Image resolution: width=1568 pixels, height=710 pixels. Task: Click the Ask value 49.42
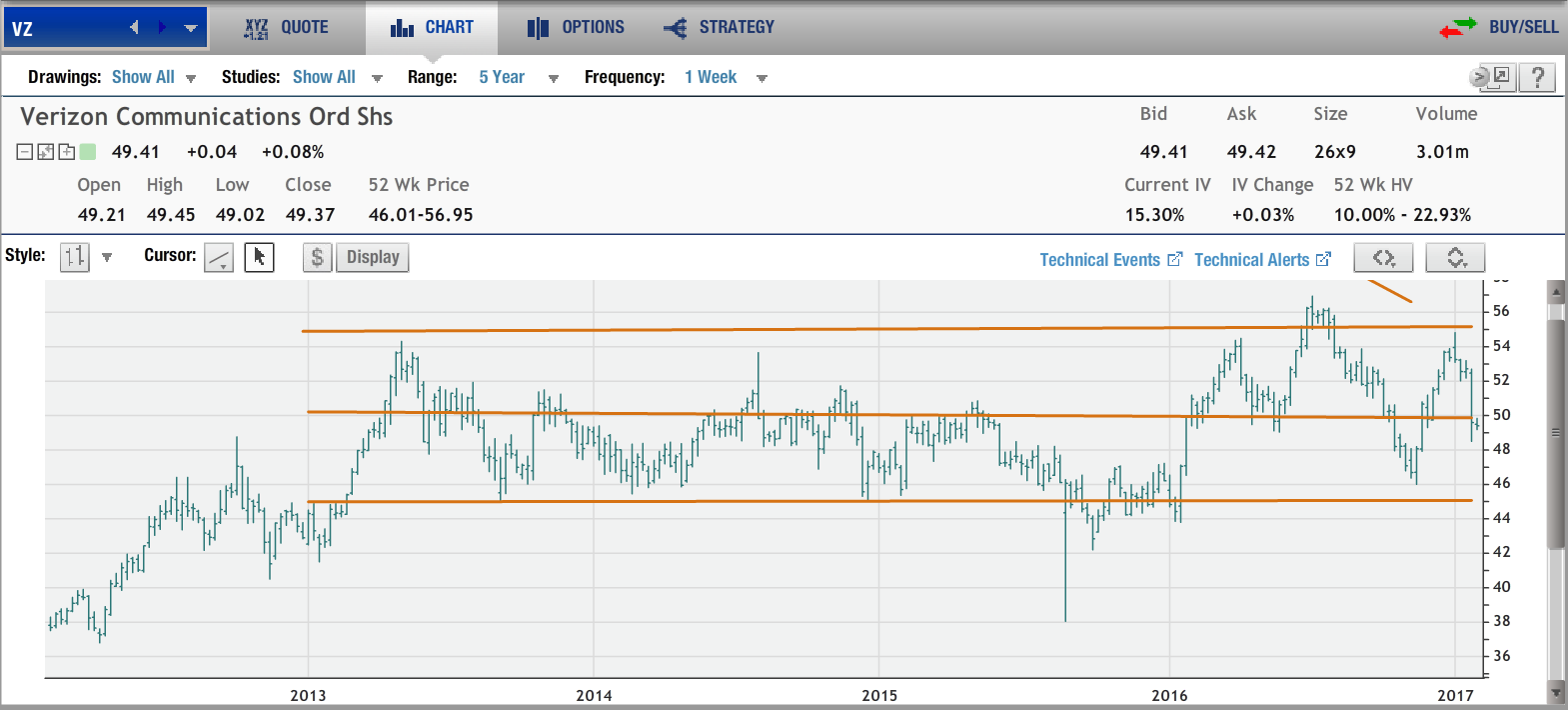[x=1251, y=152]
